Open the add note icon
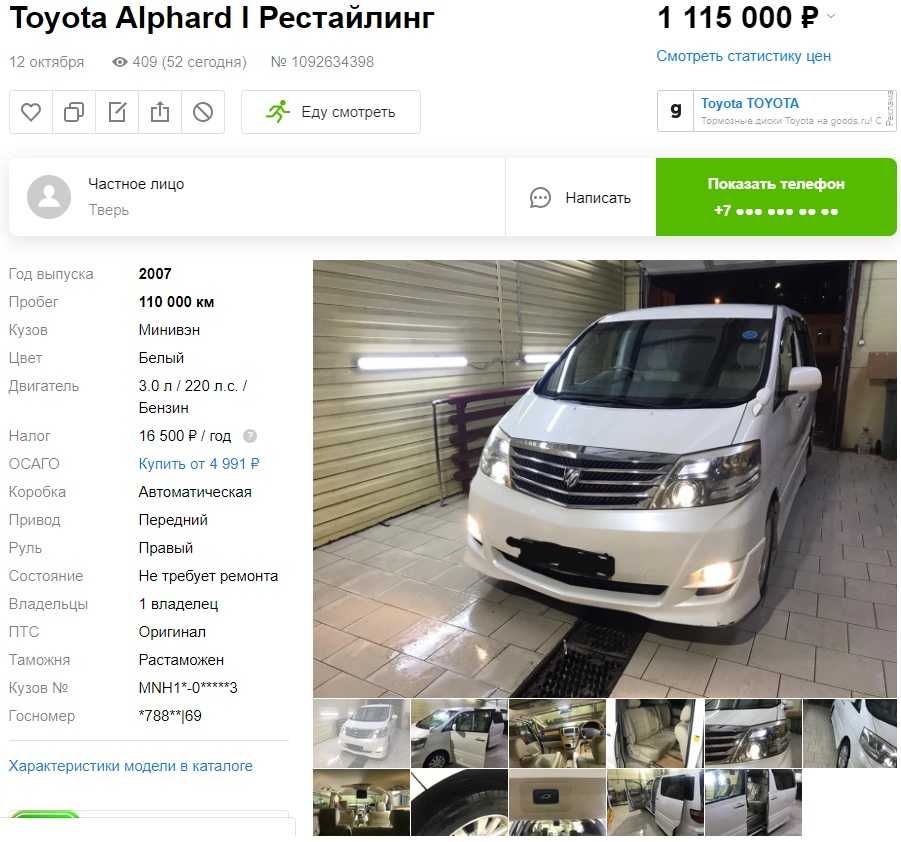 coord(117,112)
